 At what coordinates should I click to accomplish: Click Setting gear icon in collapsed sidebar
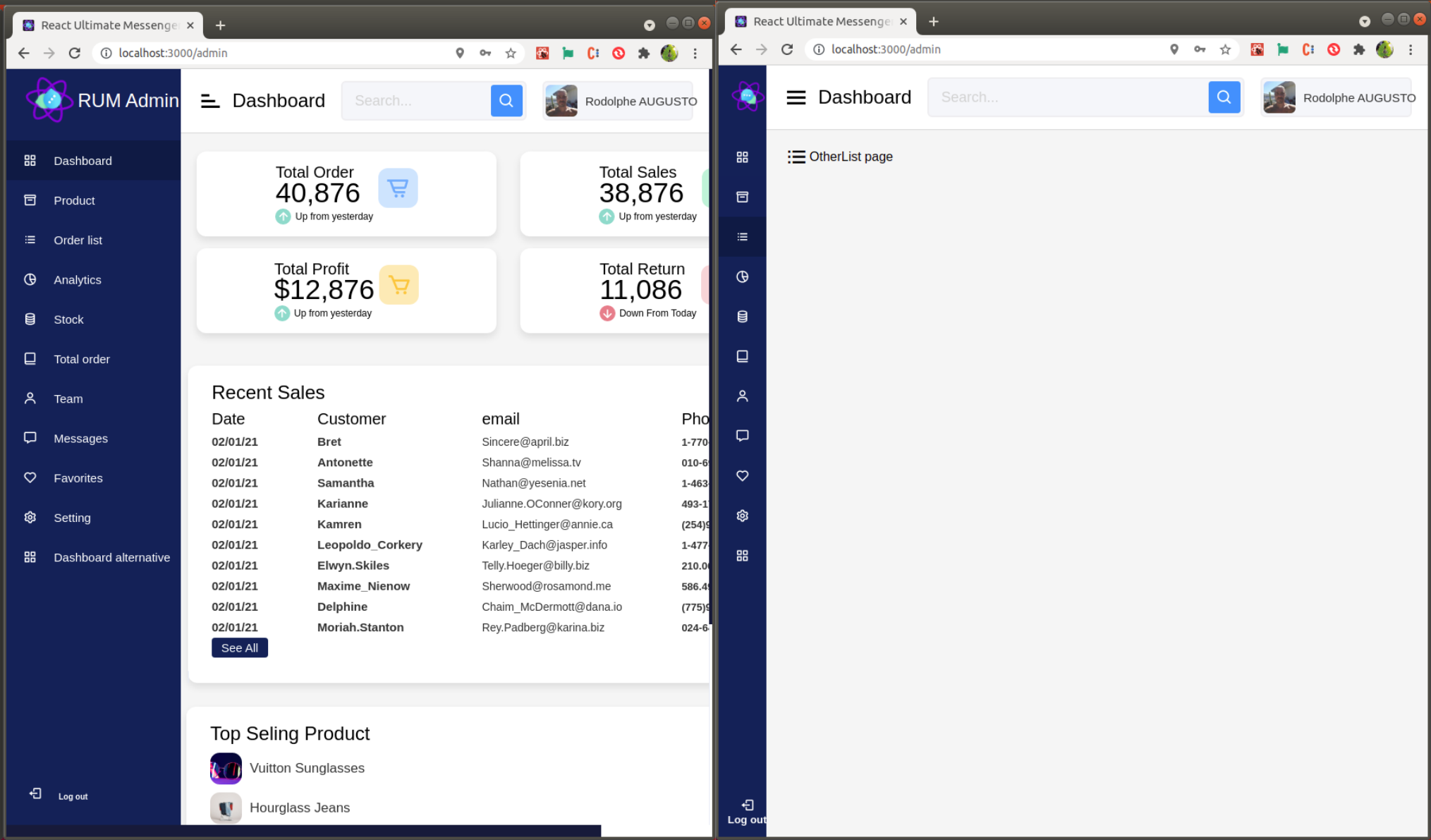(742, 516)
